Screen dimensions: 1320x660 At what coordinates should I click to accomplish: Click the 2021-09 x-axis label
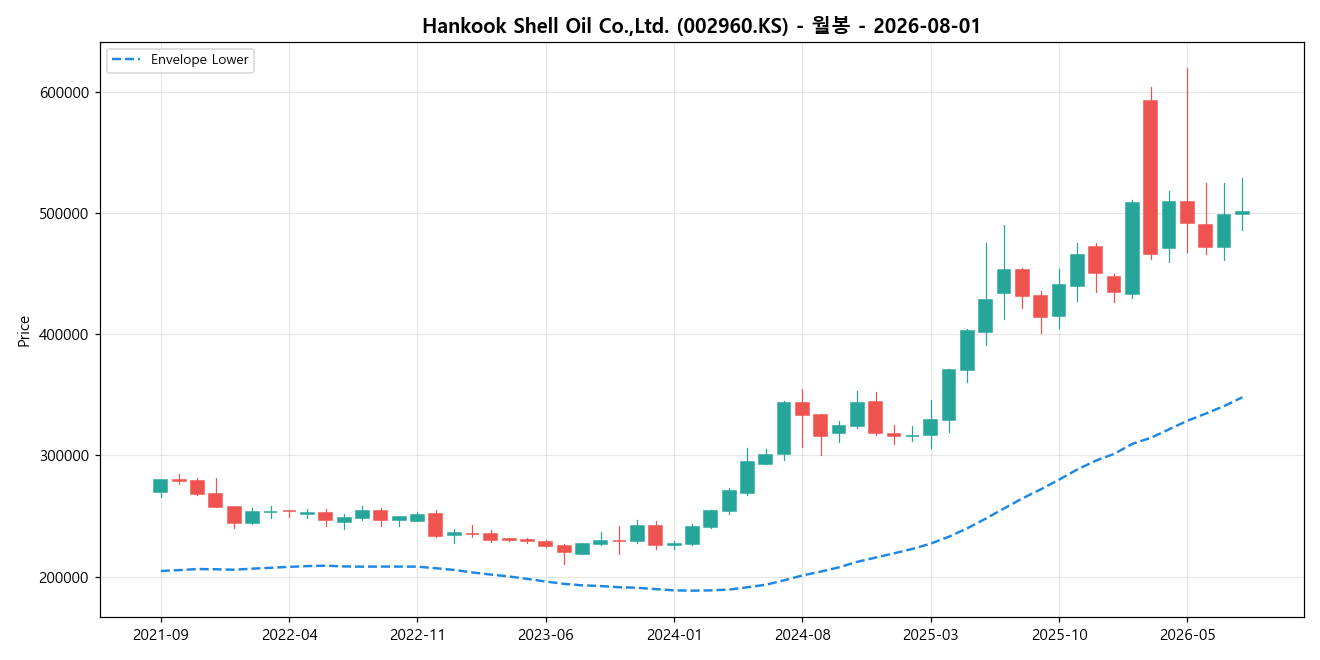coord(161,634)
